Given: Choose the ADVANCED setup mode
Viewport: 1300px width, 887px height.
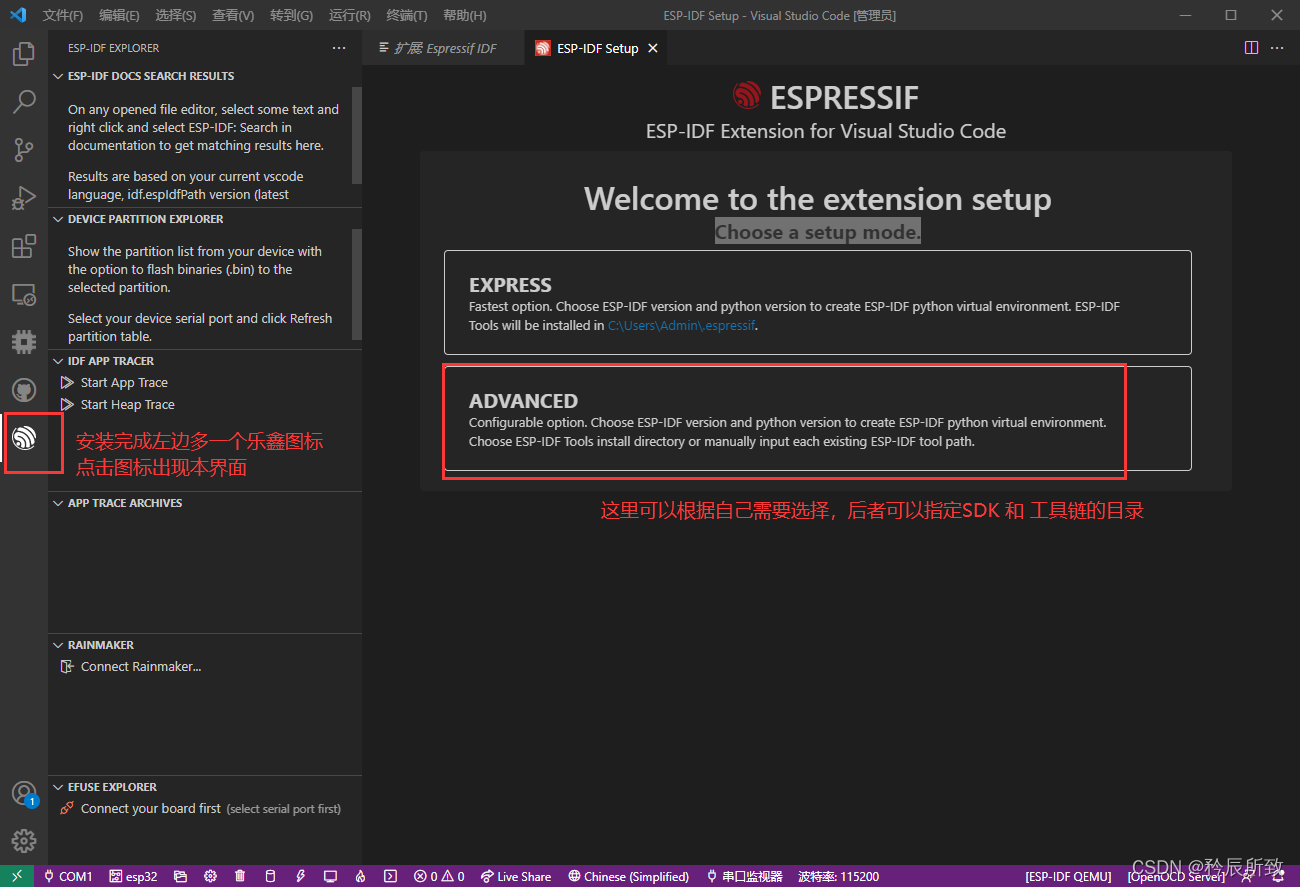Looking at the screenshot, I should click(818, 418).
